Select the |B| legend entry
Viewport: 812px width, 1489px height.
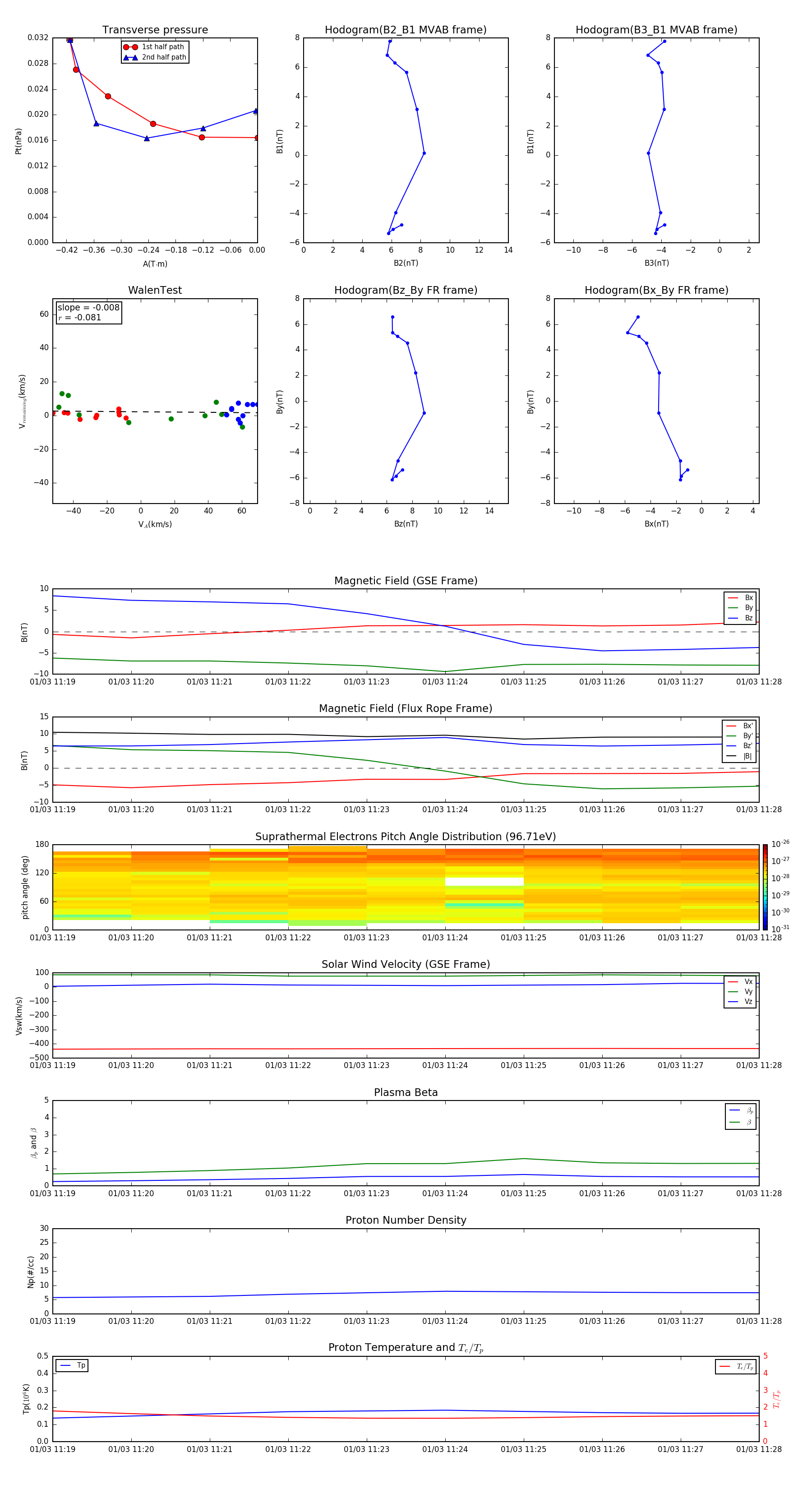(x=739, y=756)
